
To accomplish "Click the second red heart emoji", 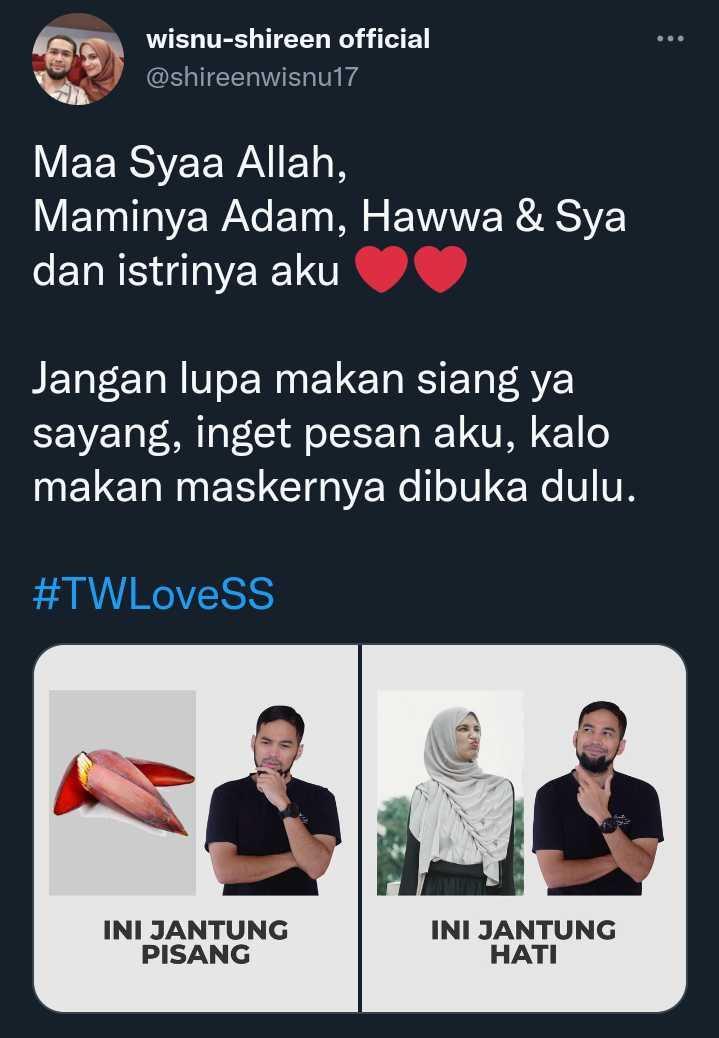I will coord(440,269).
